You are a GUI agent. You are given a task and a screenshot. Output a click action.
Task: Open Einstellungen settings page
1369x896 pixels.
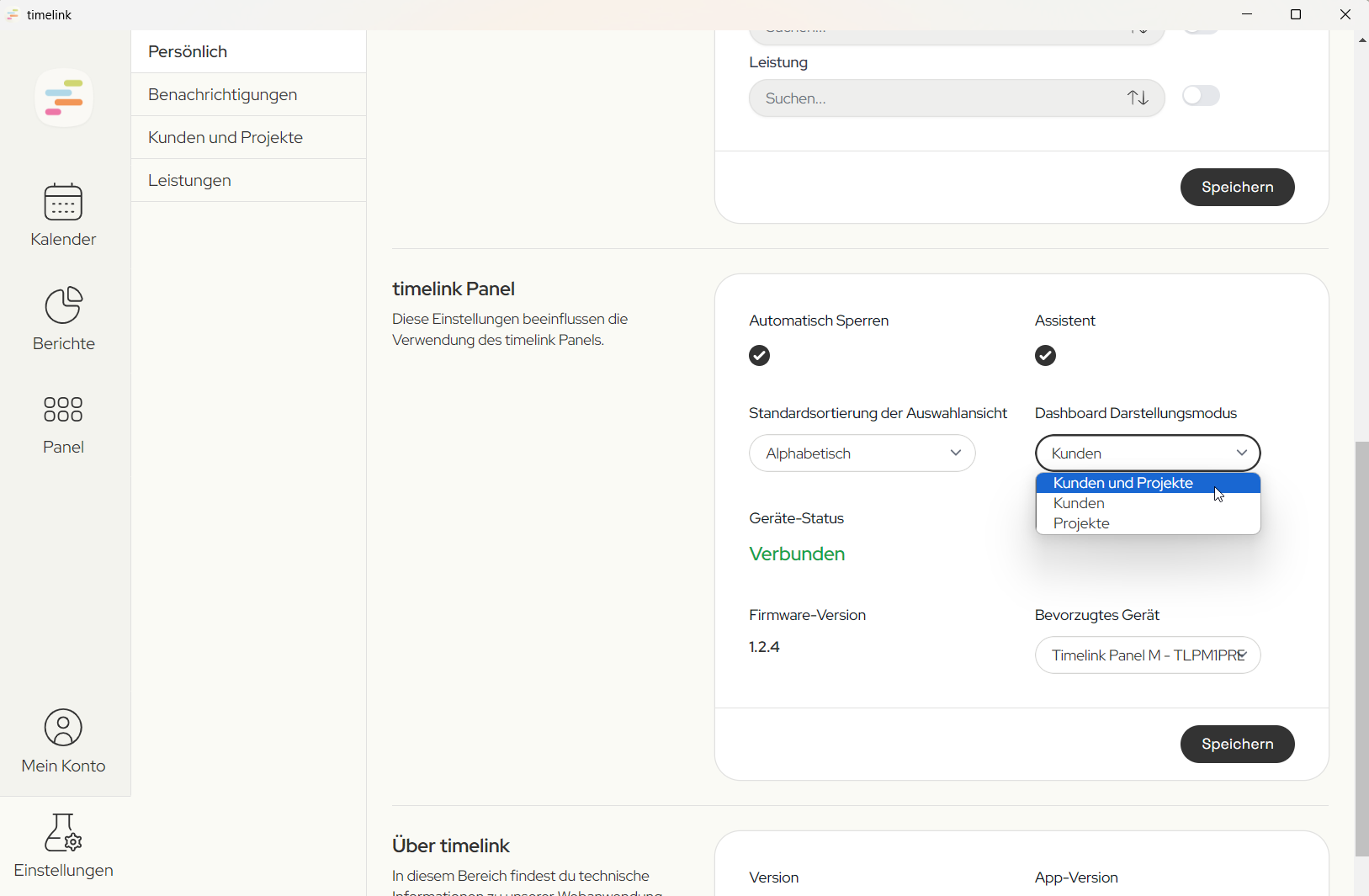point(63,846)
